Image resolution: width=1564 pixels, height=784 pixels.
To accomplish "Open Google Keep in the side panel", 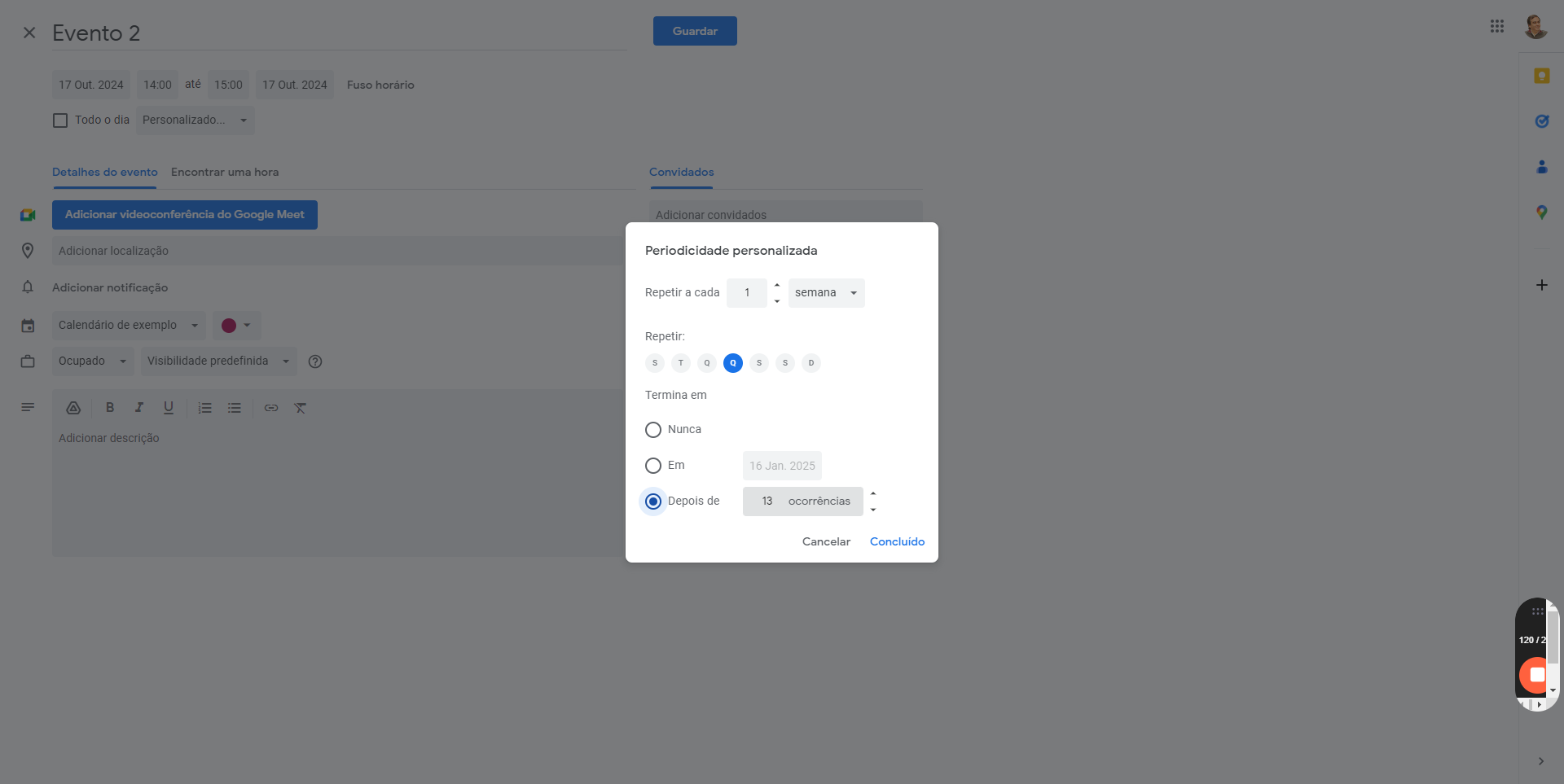I will click(1541, 76).
